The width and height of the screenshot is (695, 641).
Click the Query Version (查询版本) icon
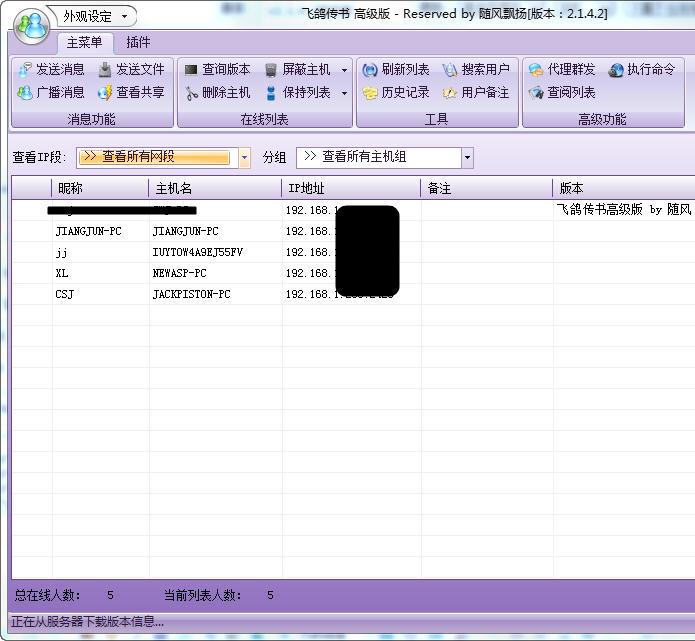191,70
